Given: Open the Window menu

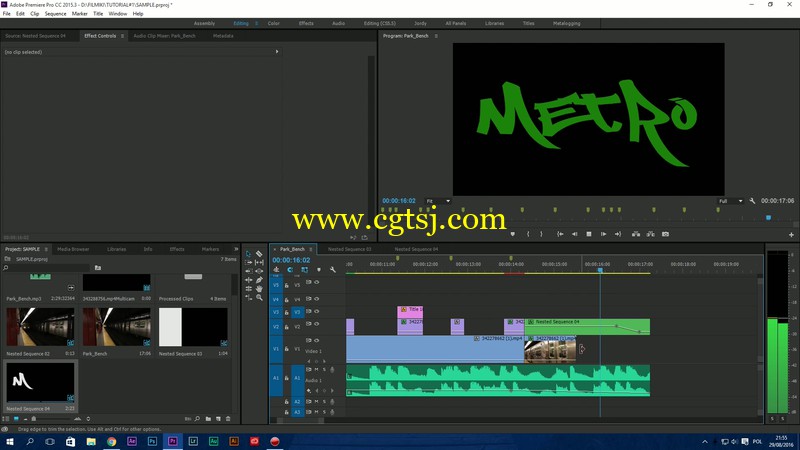Looking at the screenshot, I should (x=117, y=14).
